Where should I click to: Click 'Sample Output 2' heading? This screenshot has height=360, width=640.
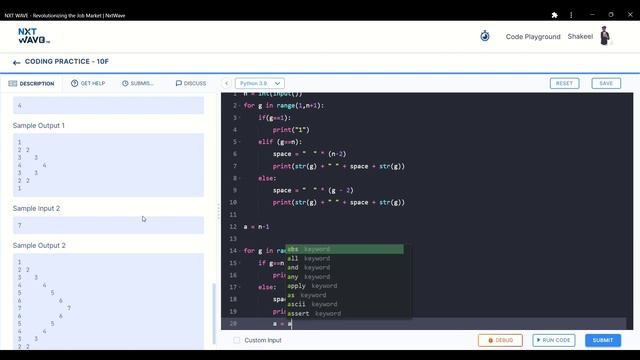click(x=39, y=245)
